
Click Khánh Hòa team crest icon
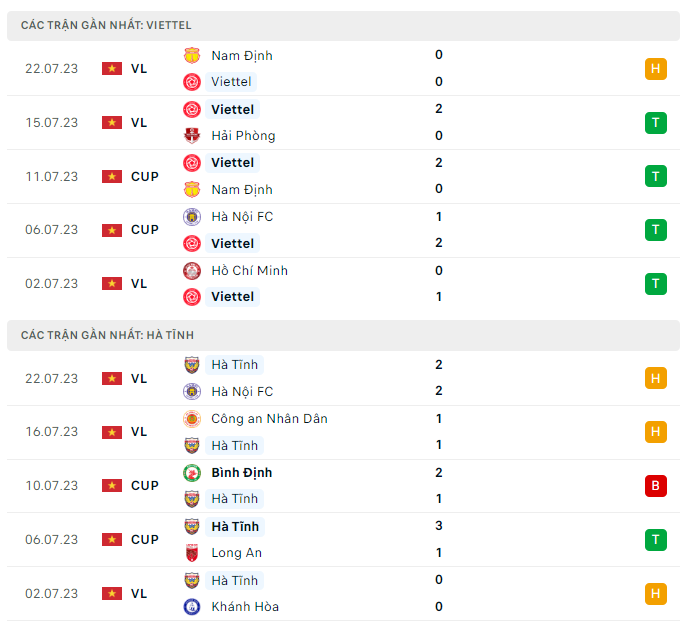pyautogui.click(x=192, y=607)
